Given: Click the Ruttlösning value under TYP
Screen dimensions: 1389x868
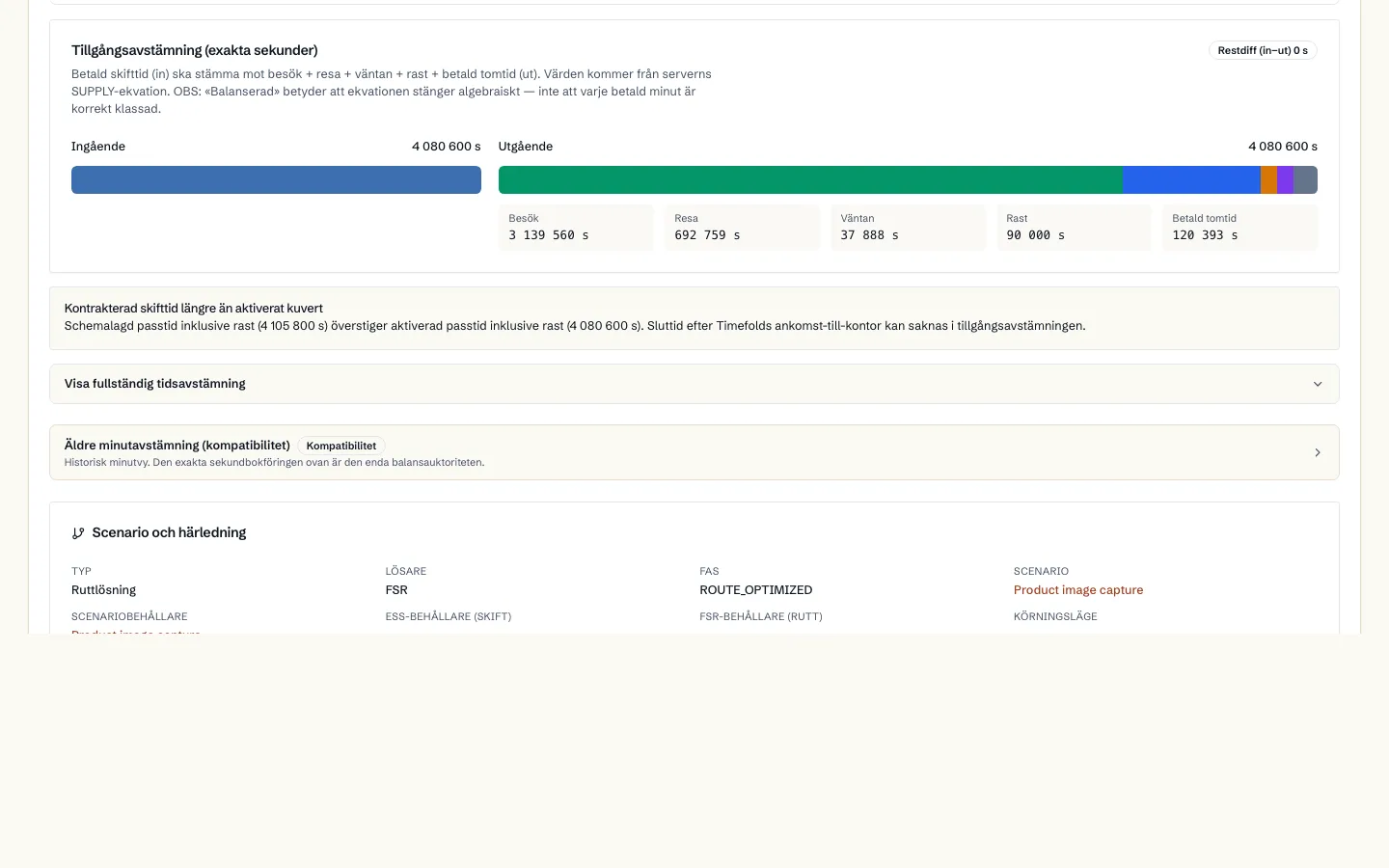Looking at the screenshot, I should click(104, 590).
